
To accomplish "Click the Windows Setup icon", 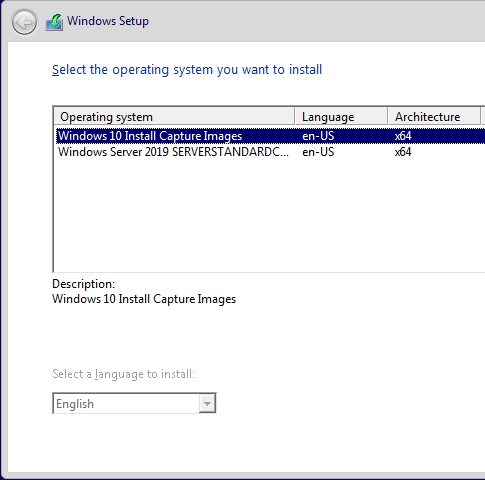I will click(54, 22).
